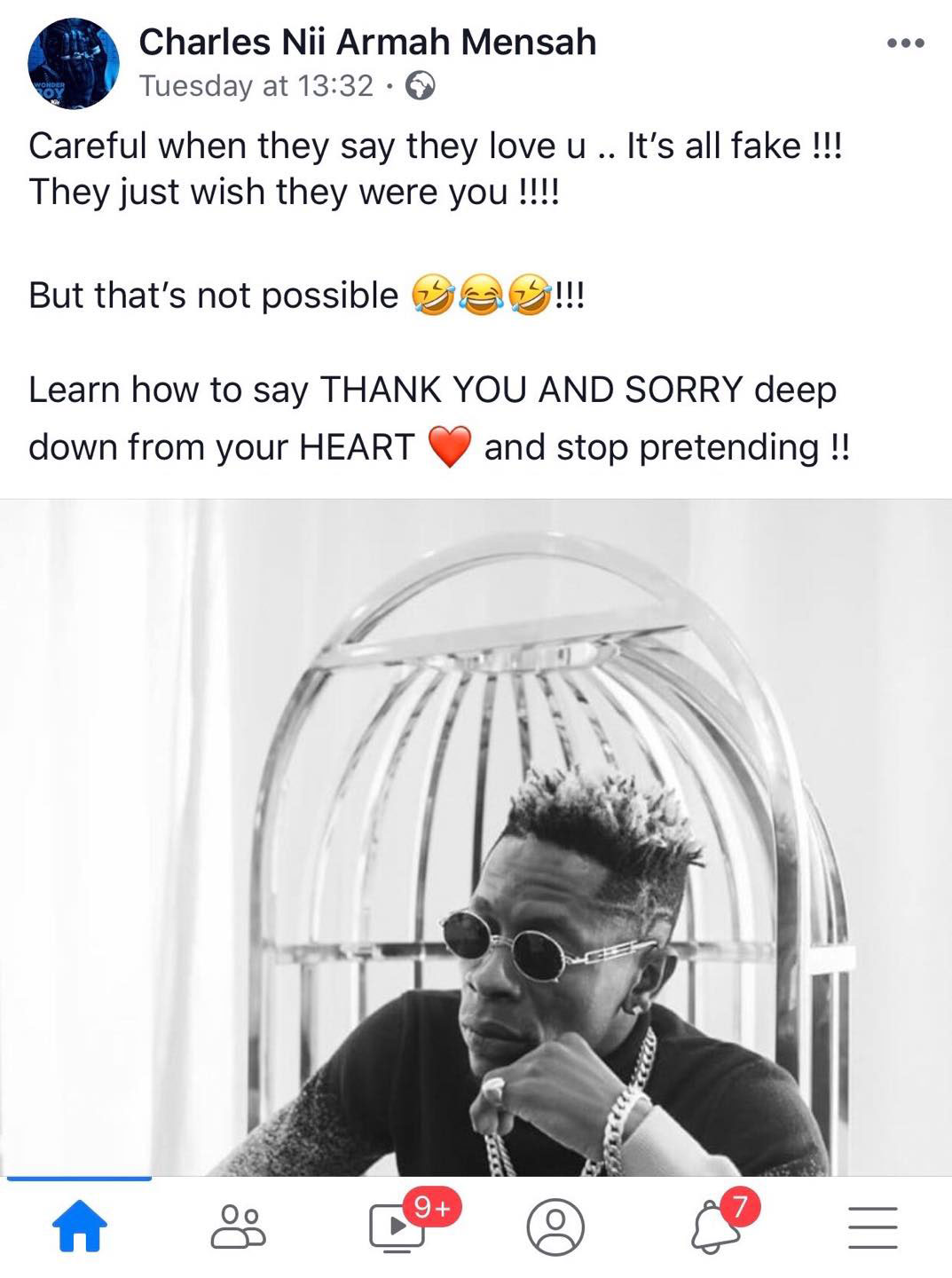The width and height of the screenshot is (952, 1278).
Task: Open the black-and-white post photo
Action: [476, 837]
